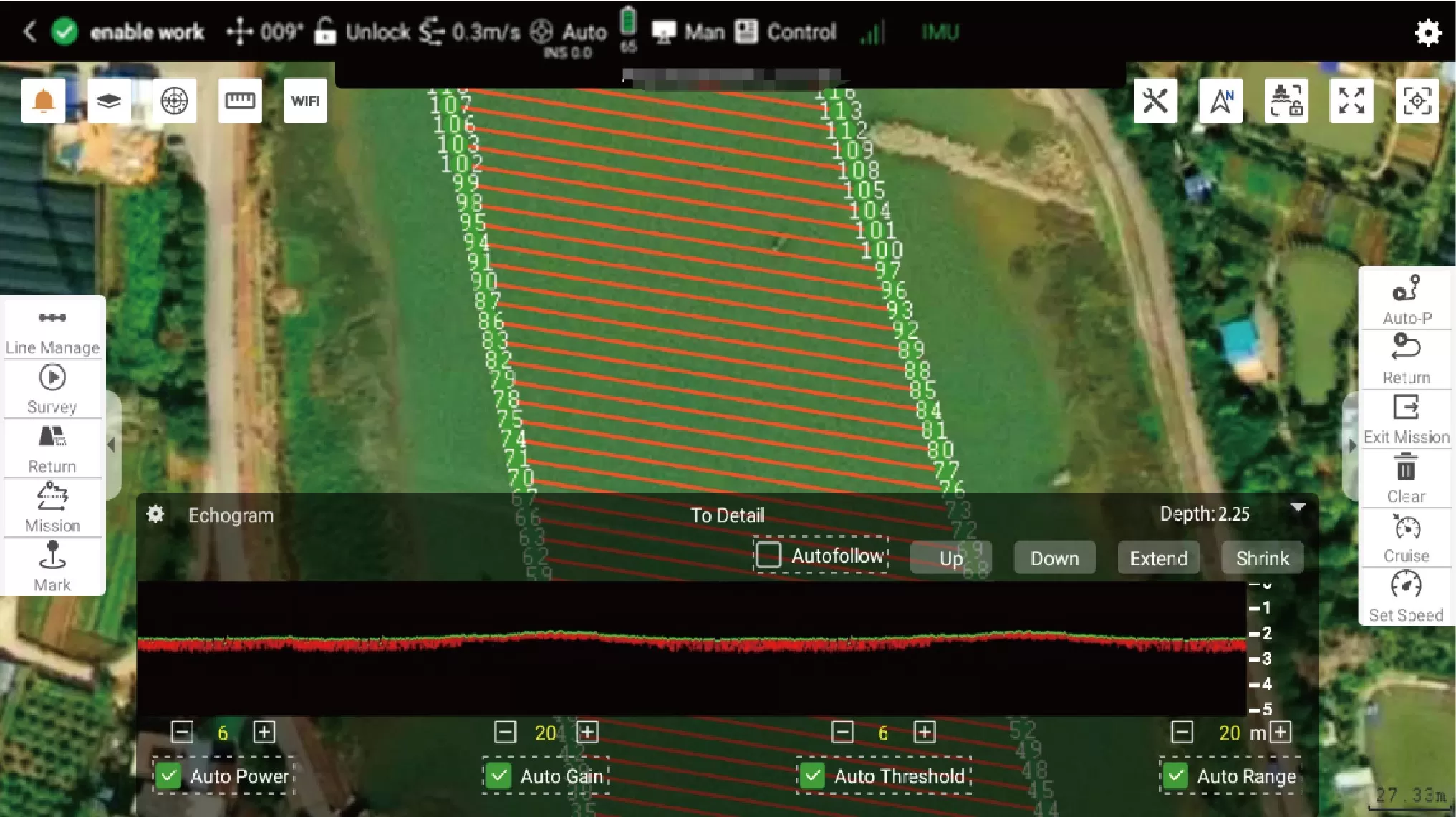
Task: Click the center-on-location focus button
Action: (x=1417, y=101)
